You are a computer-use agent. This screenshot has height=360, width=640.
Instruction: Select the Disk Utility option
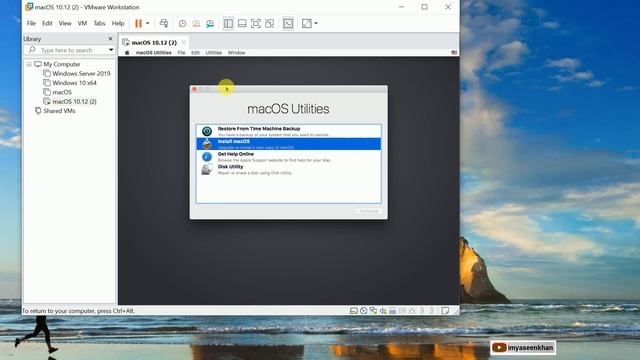289,169
